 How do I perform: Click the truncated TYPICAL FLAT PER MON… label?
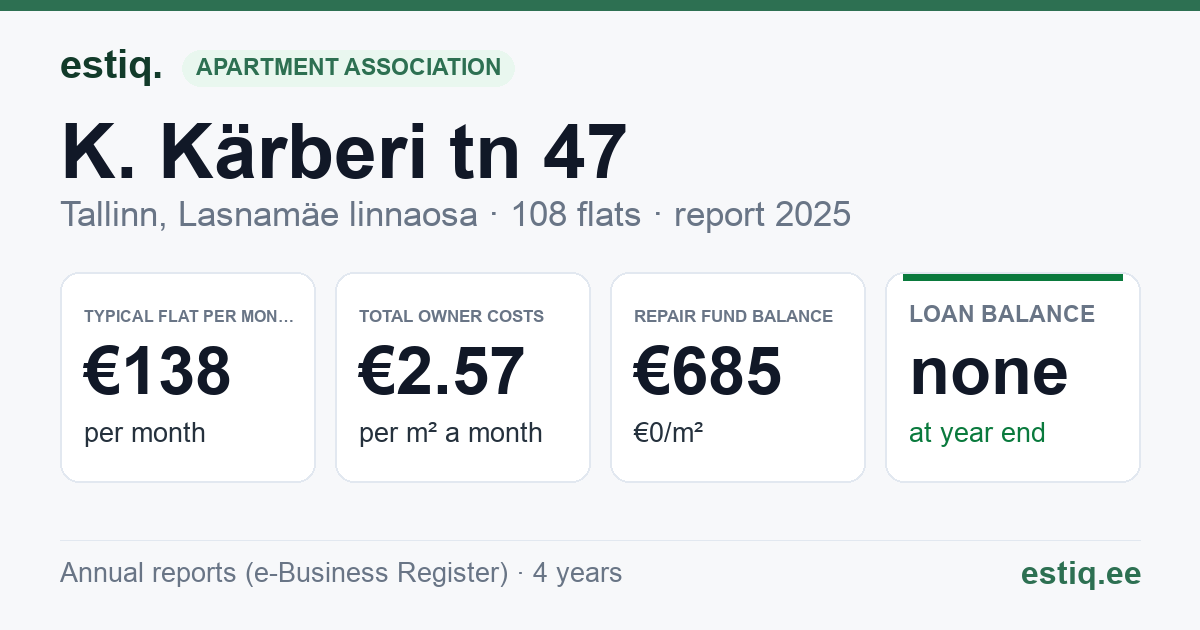(190, 316)
